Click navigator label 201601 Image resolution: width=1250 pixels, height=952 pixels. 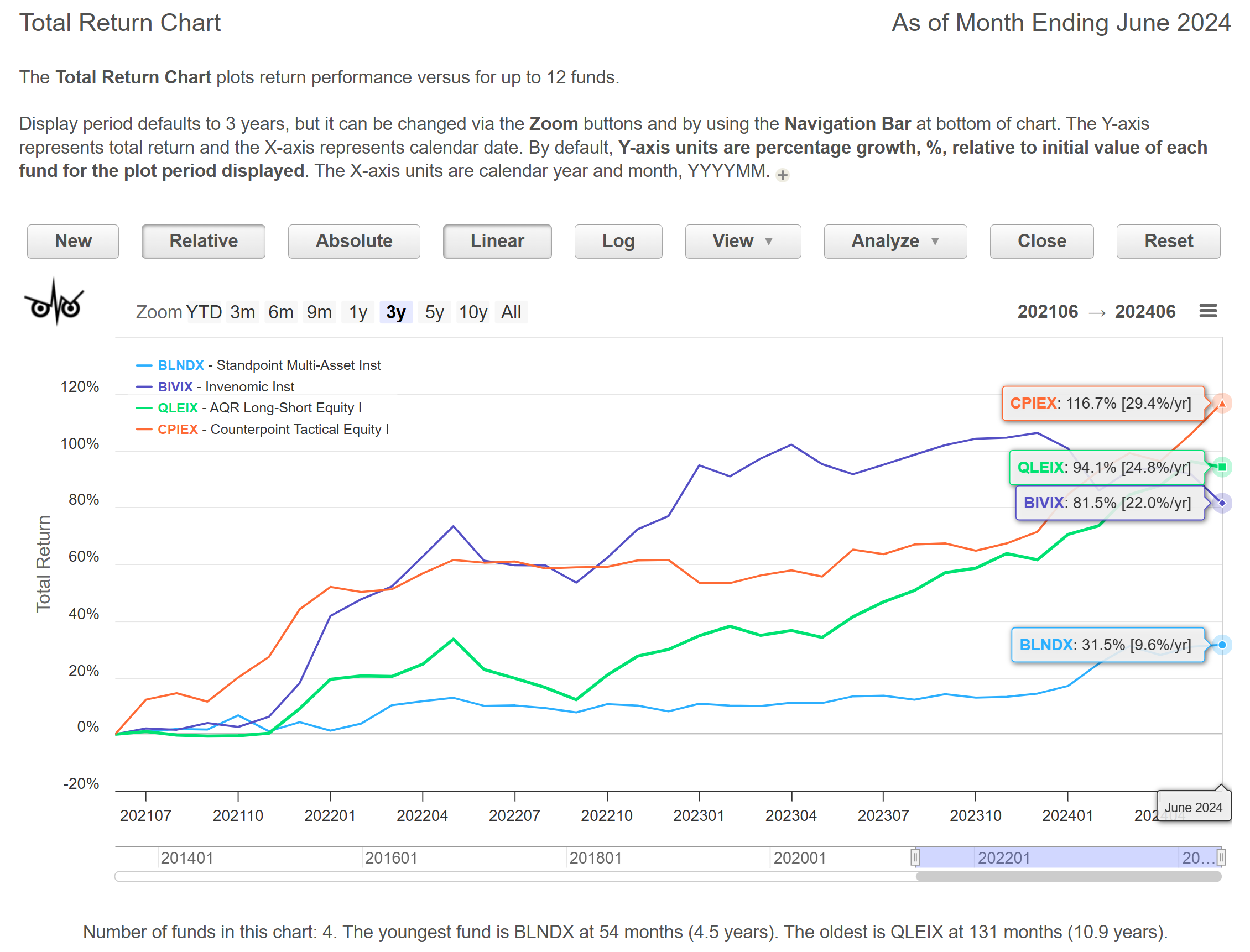(391, 858)
